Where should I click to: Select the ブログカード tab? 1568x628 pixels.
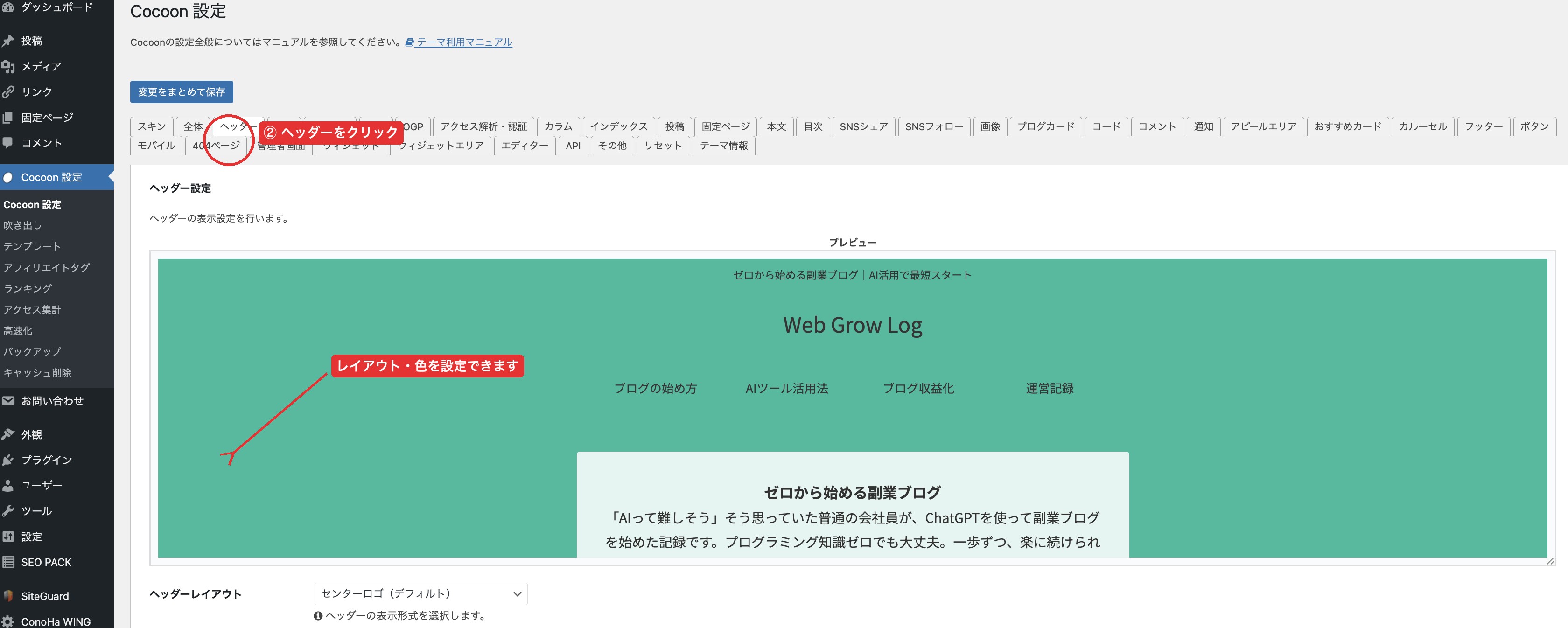click(x=1046, y=126)
